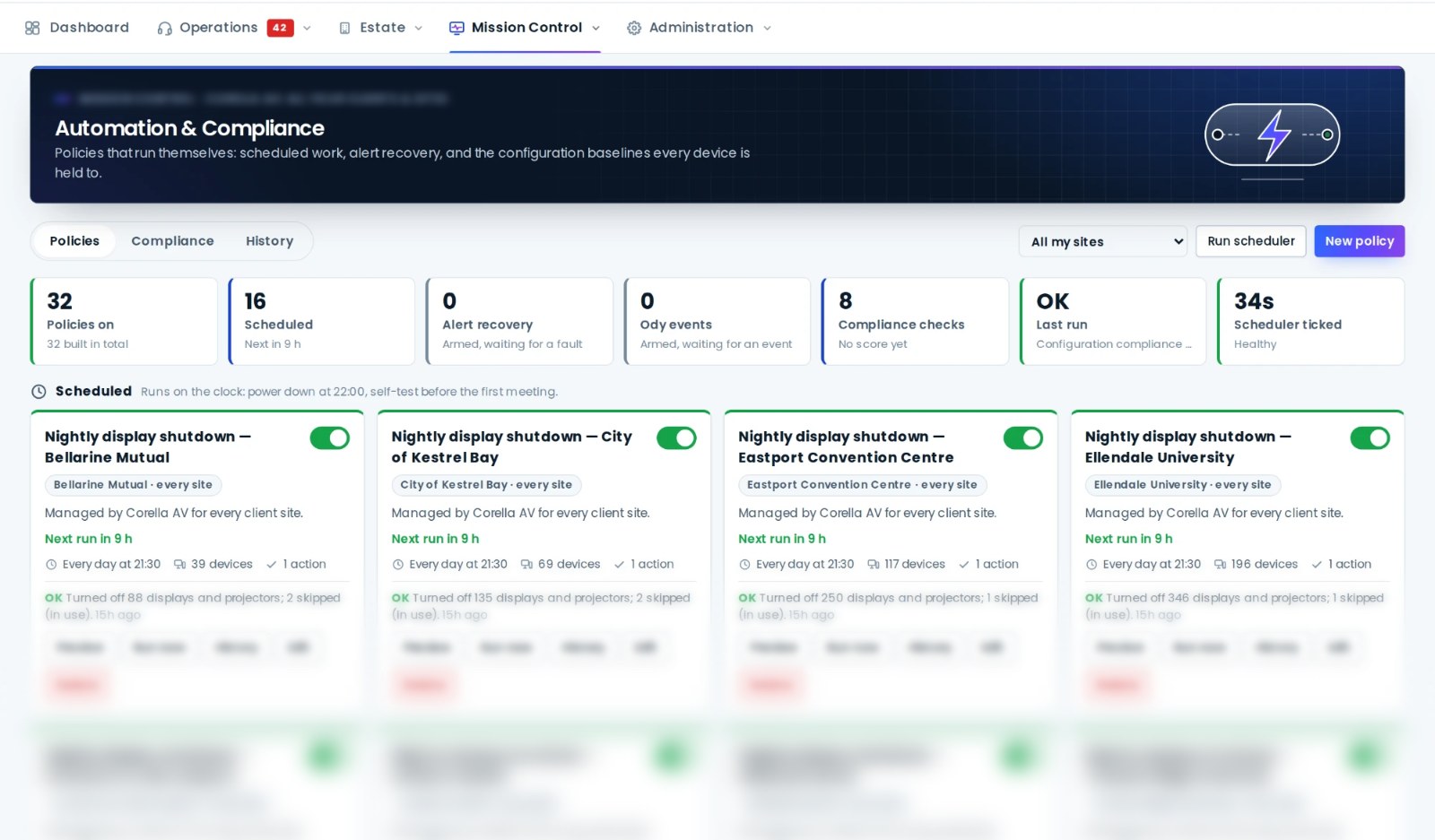Screen dimensions: 1435x840
Task: Open the All my sites dropdown
Action: pos(1103,241)
